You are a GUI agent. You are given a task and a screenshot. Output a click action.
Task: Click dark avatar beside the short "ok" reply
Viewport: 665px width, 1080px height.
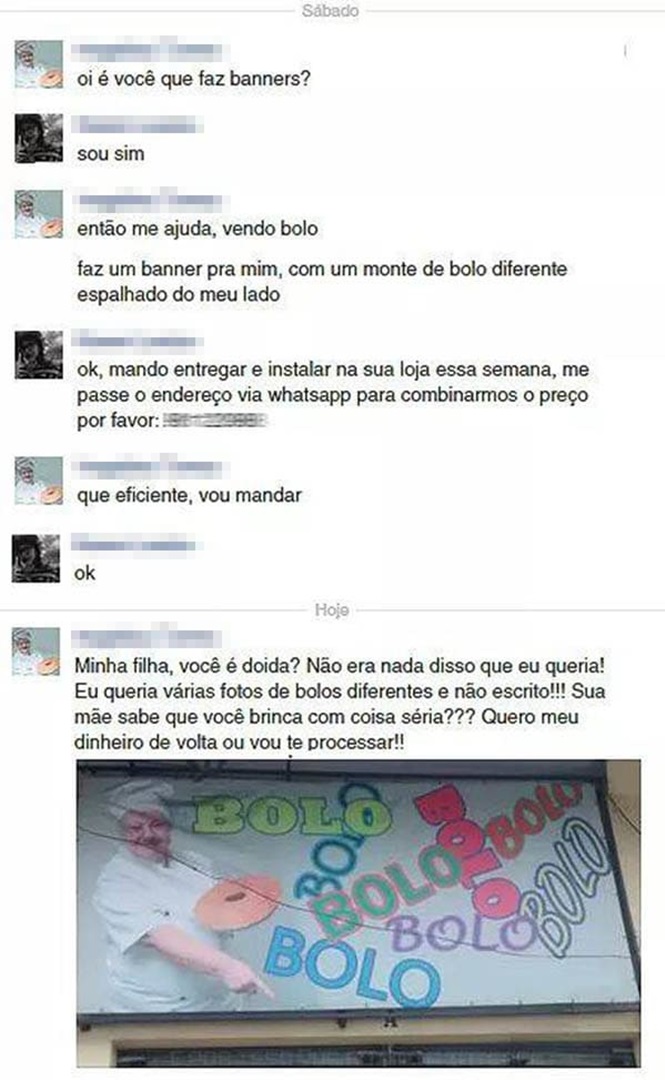36,558
